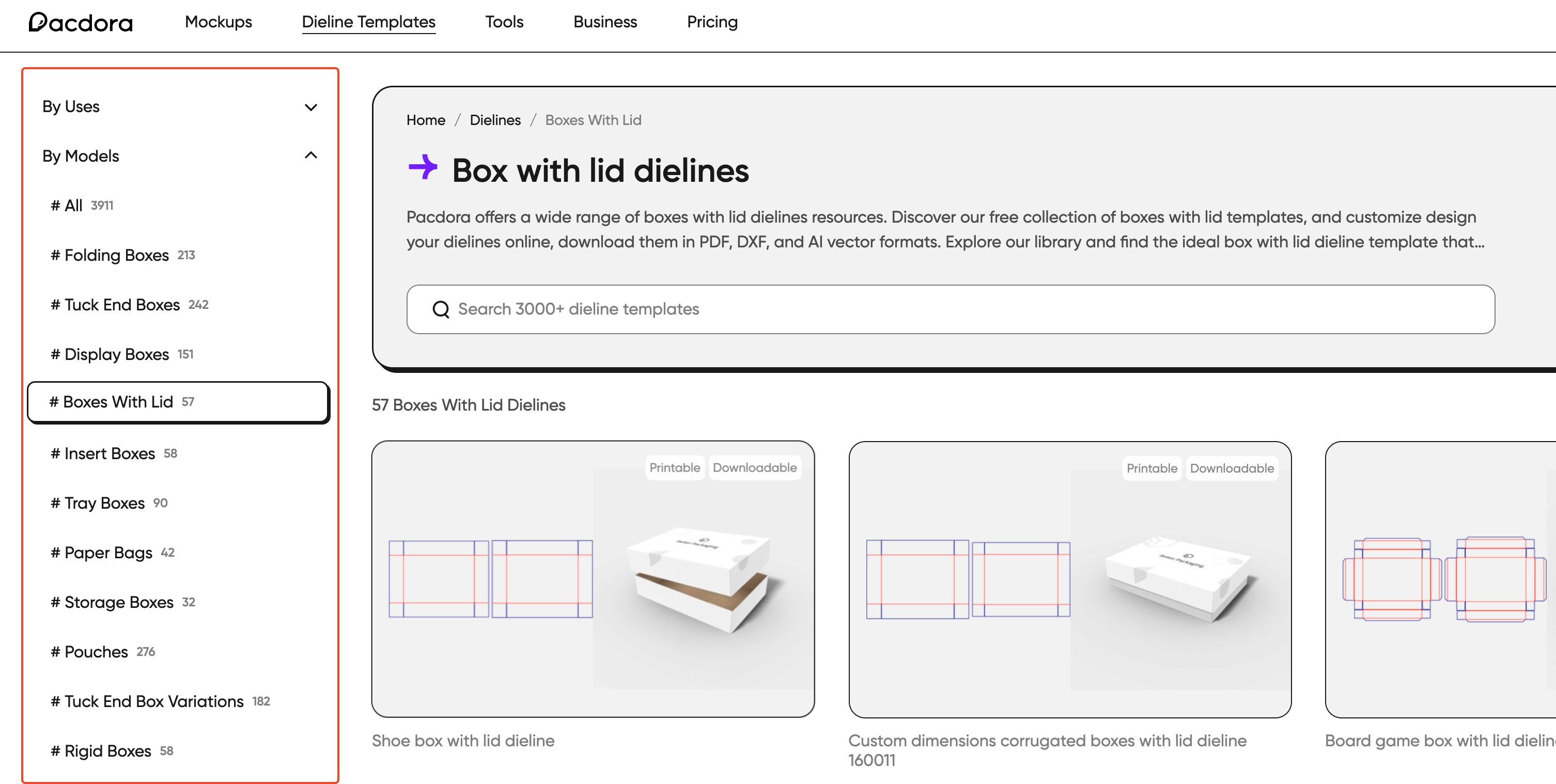The image size is (1556, 784).
Task: Click the Home breadcrumb link
Action: (426, 120)
